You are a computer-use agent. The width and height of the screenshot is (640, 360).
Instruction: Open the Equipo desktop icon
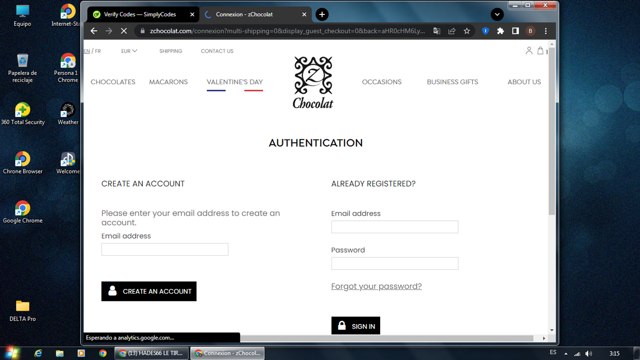pyautogui.click(x=22, y=16)
